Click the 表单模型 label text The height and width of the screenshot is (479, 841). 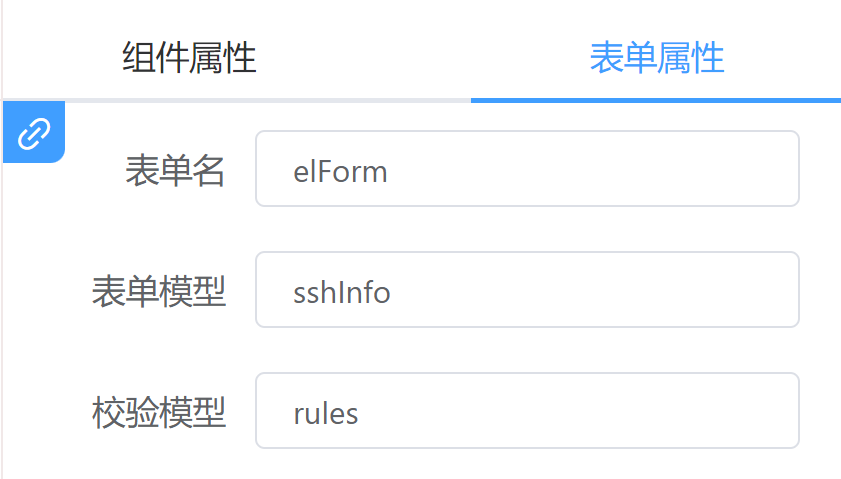pos(159,291)
